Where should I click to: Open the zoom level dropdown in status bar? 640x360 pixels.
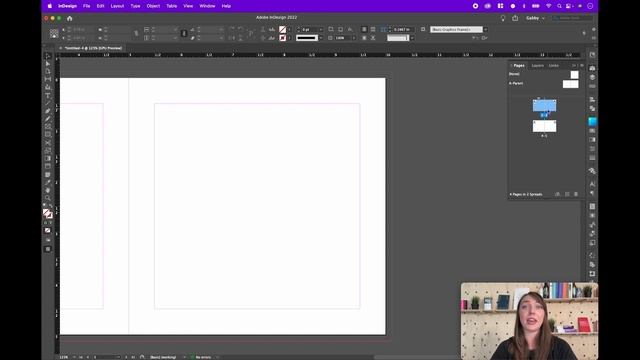[x=74, y=357]
